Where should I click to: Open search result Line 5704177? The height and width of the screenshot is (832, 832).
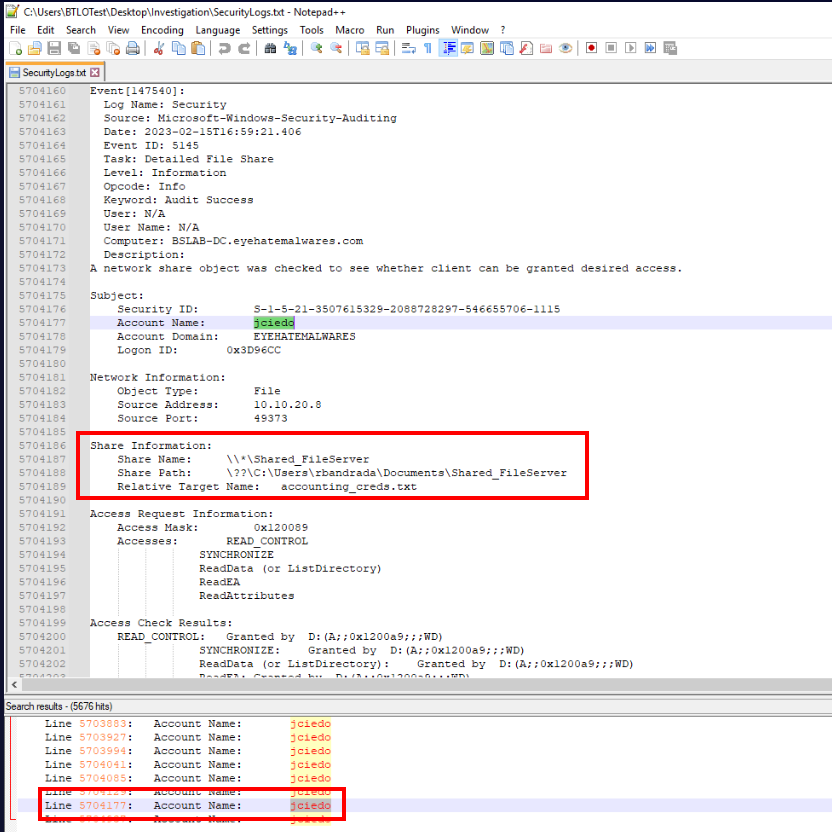coord(187,805)
